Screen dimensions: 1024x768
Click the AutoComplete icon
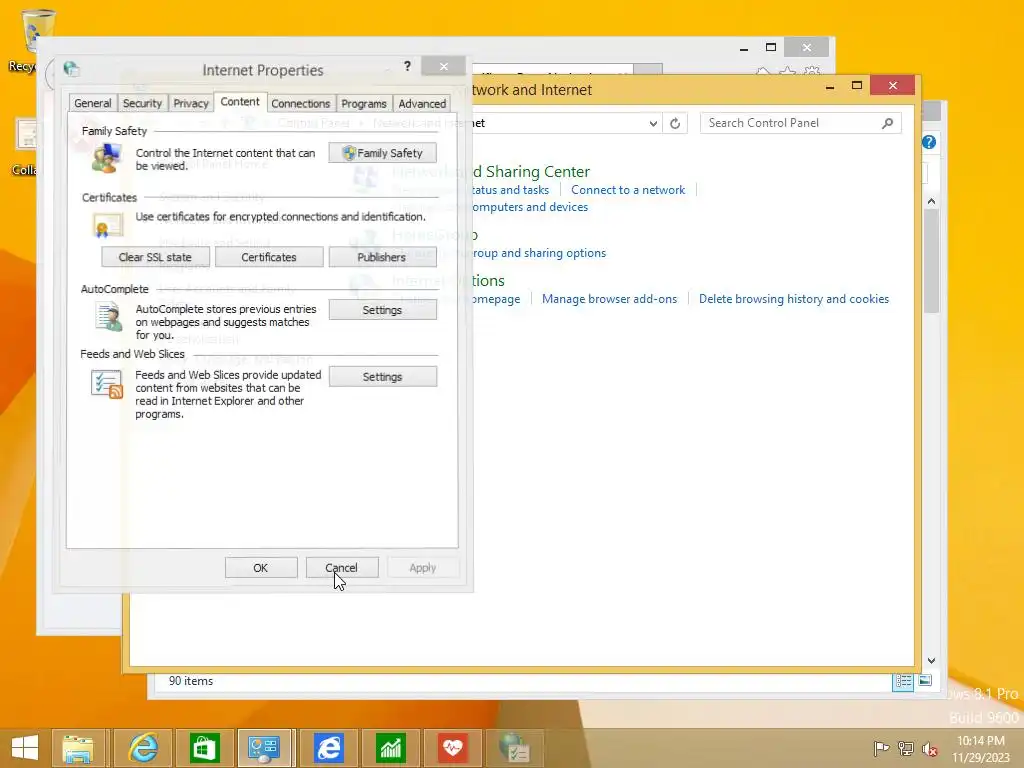pos(108,317)
